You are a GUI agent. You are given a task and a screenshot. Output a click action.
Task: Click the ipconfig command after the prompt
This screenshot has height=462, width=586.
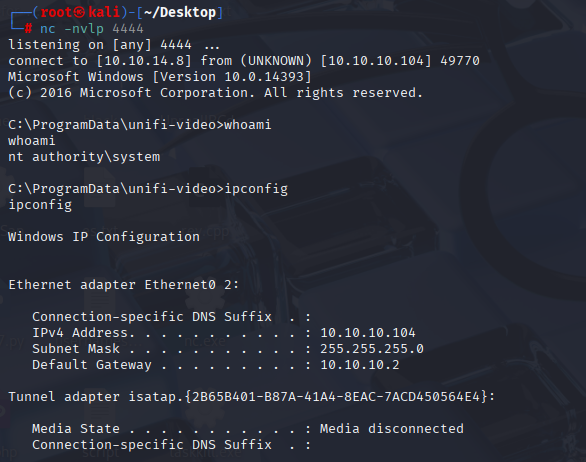point(256,189)
